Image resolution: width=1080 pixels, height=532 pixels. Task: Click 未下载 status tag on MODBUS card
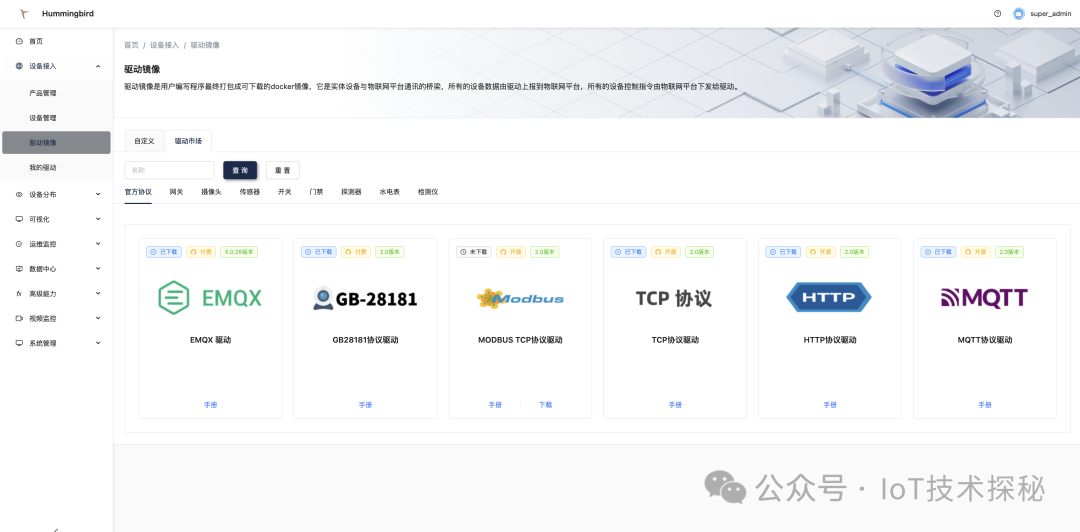[x=474, y=252]
